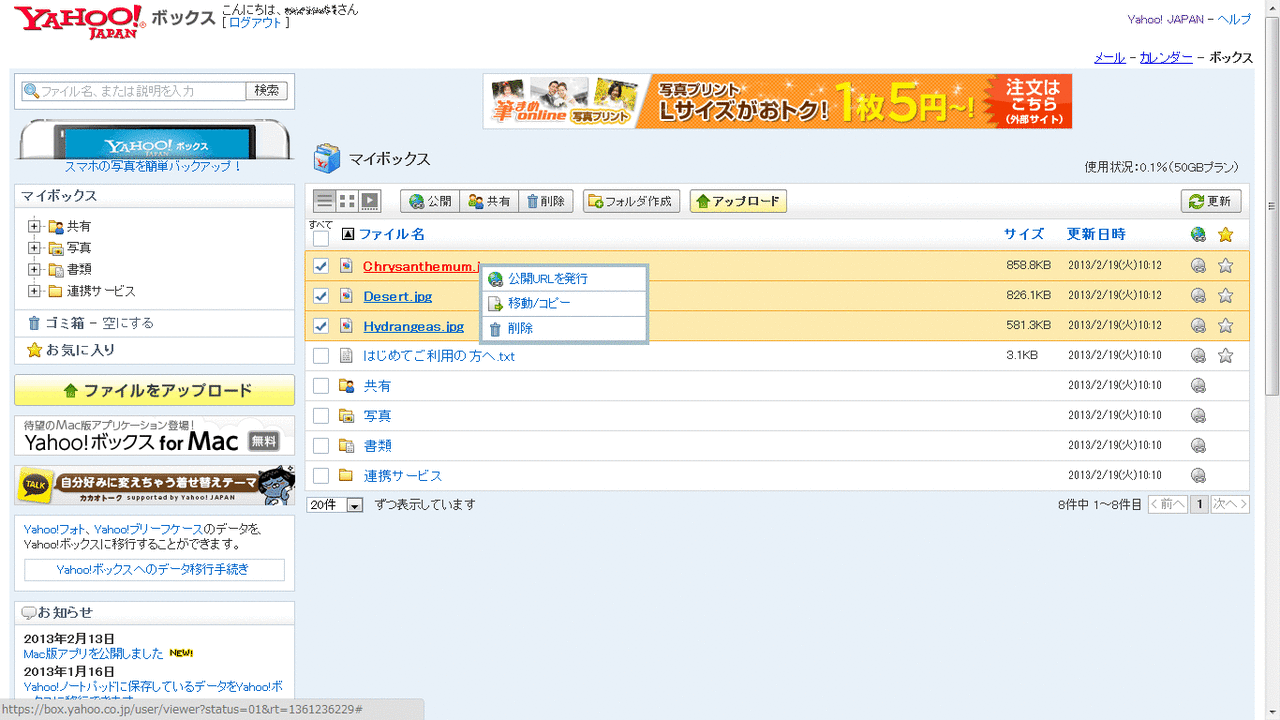Expand the 連携サービス tree node in sidebar
This screenshot has width=1280, height=720.
(34, 291)
